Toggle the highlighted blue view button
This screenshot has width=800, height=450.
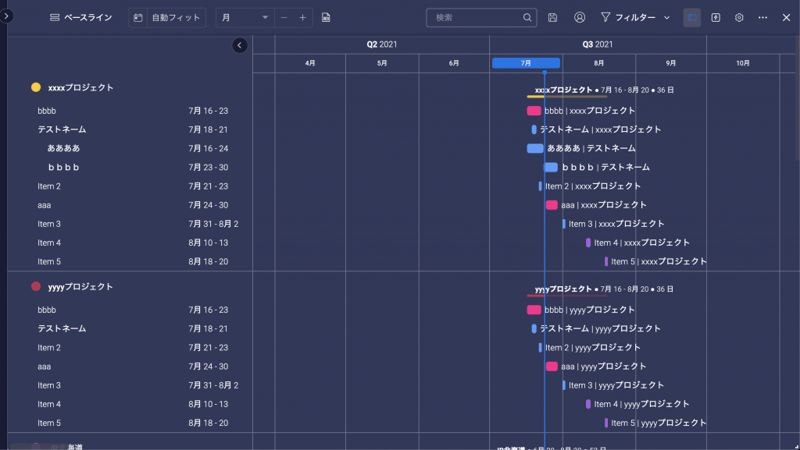point(692,18)
